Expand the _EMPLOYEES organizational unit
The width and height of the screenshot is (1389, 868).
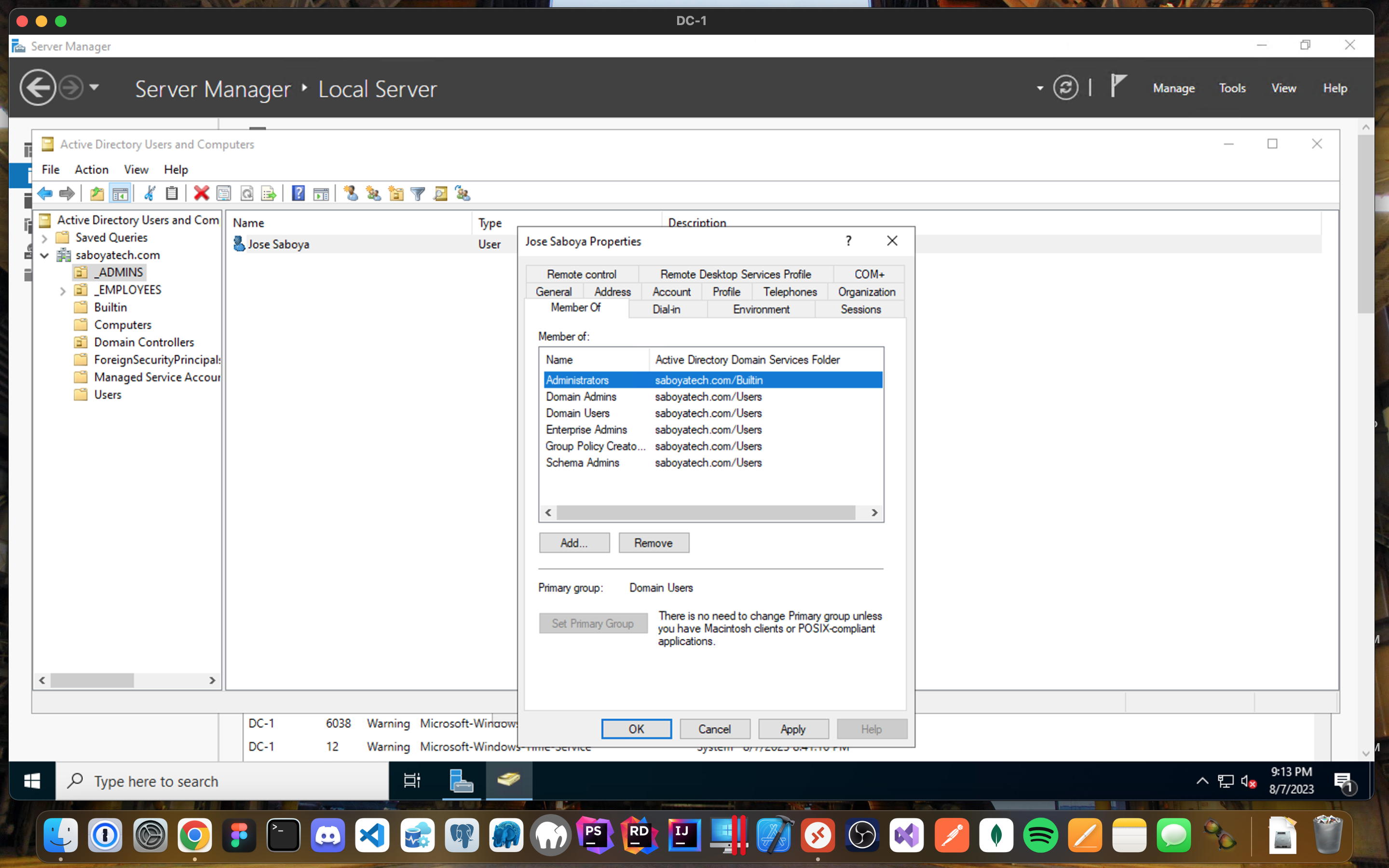(63, 290)
